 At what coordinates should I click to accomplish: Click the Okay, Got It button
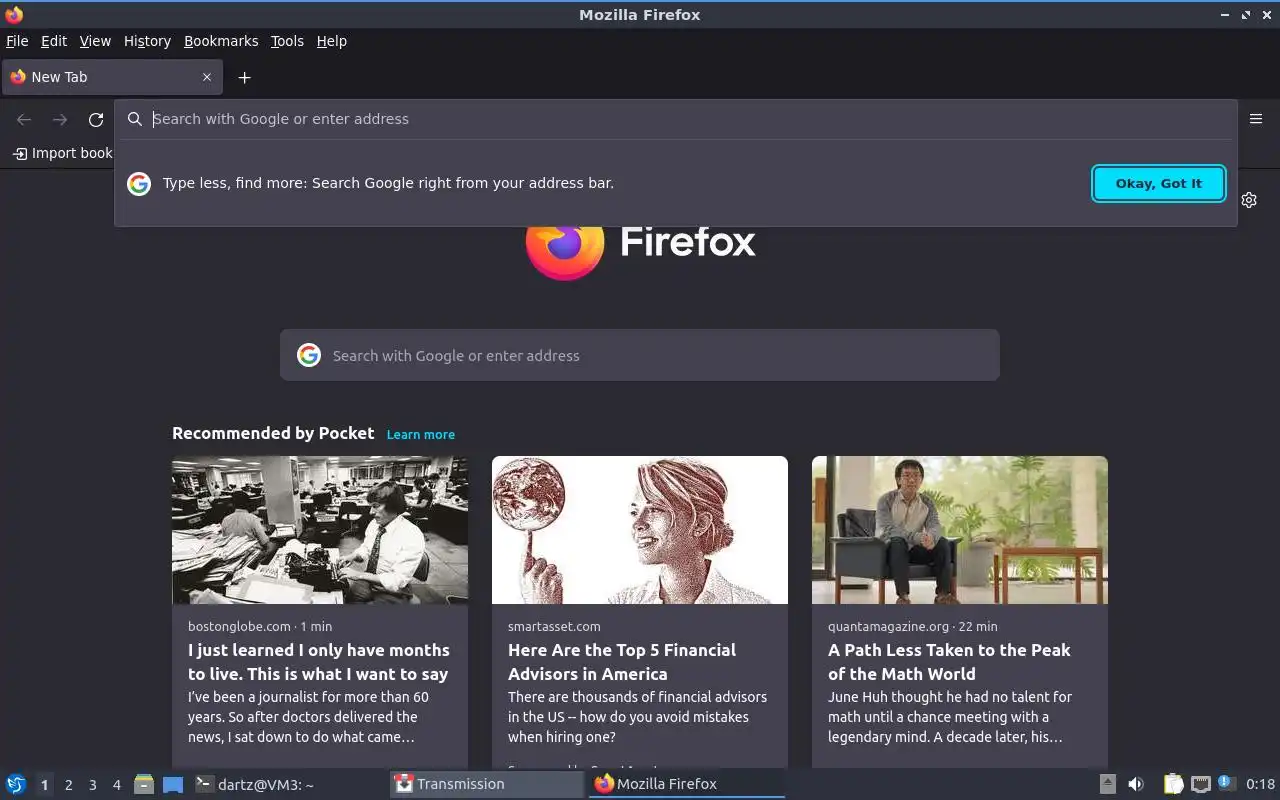coord(1159,183)
